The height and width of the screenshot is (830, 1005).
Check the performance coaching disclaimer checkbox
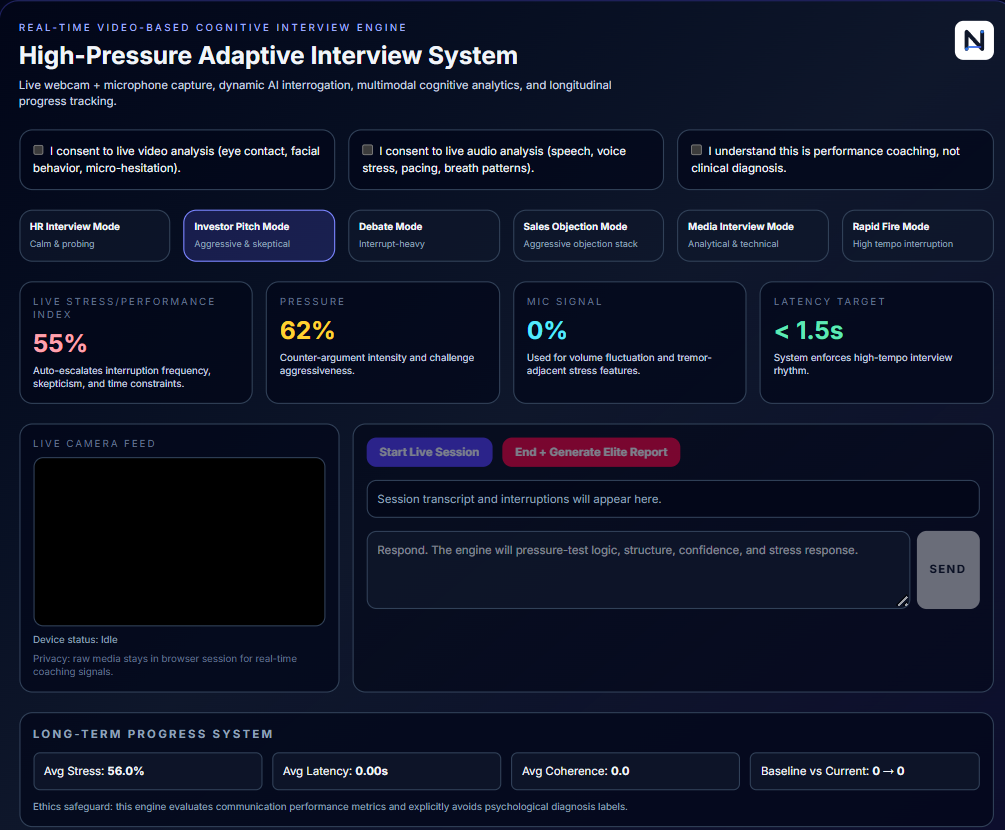(696, 149)
